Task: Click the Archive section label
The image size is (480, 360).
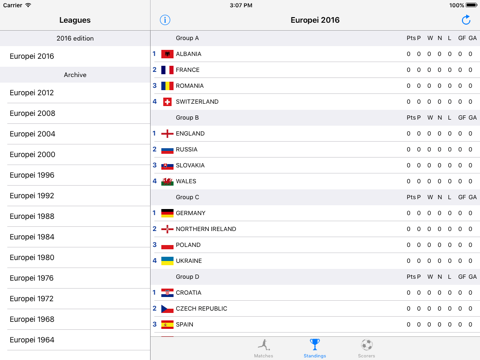Action: [75, 75]
